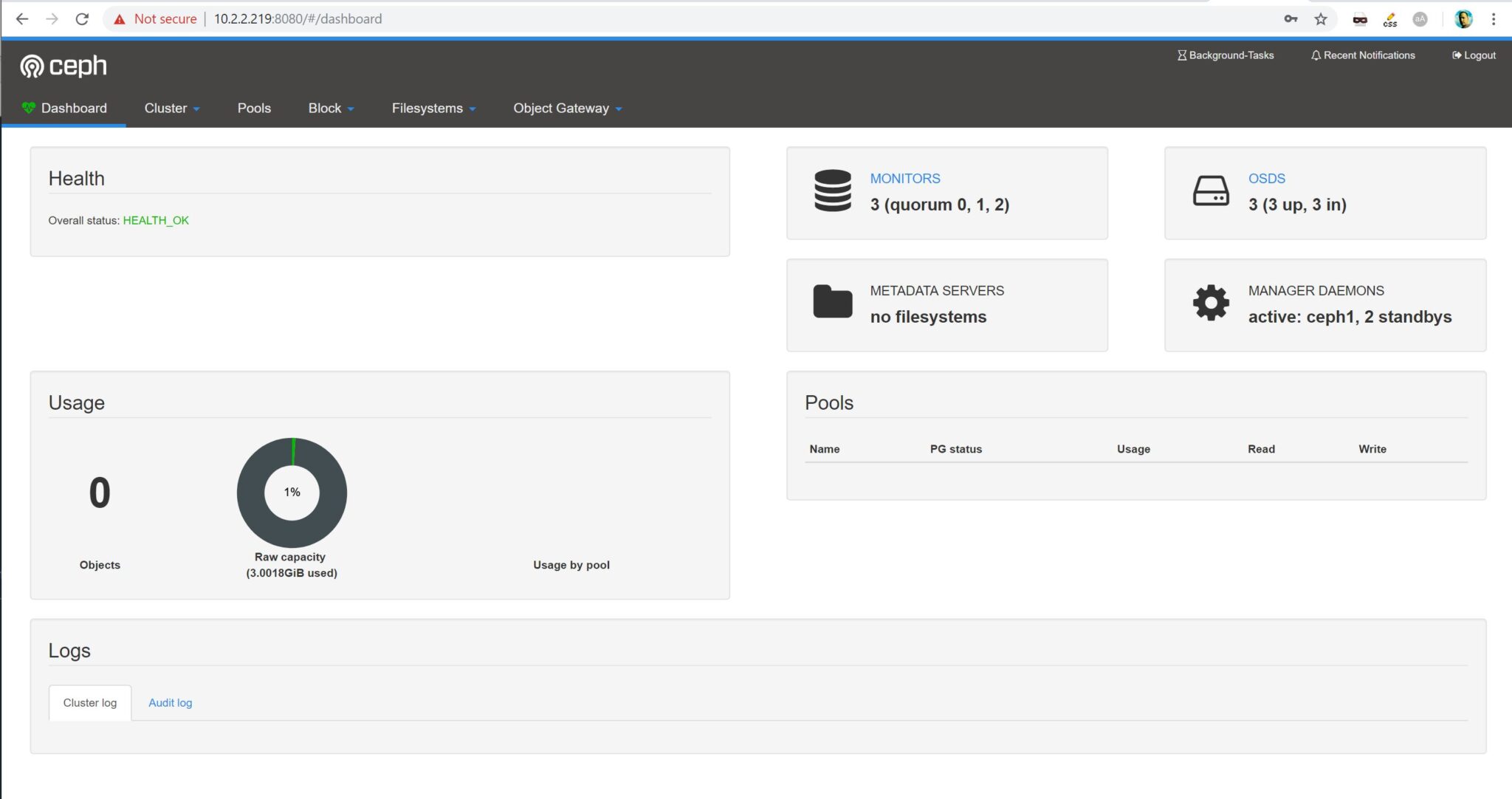The width and height of the screenshot is (1512, 799).
Task: Open Background-Tasks from the header
Action: pyautogui.click(x=1225, y=55)
